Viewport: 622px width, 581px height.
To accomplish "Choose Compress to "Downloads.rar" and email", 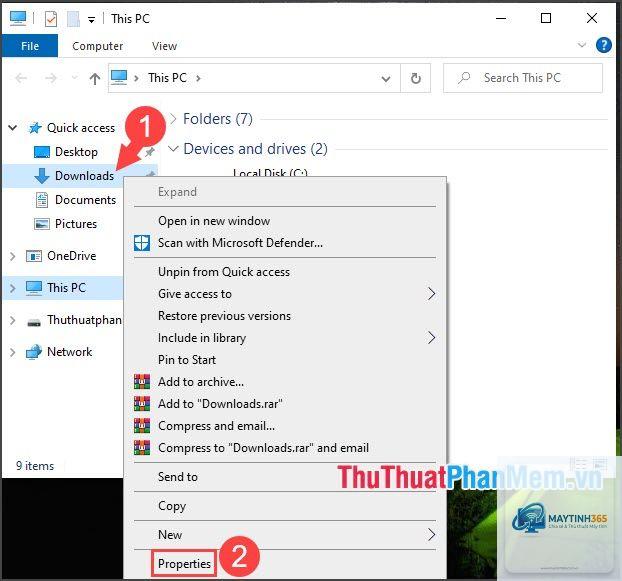I will [285, 448].
